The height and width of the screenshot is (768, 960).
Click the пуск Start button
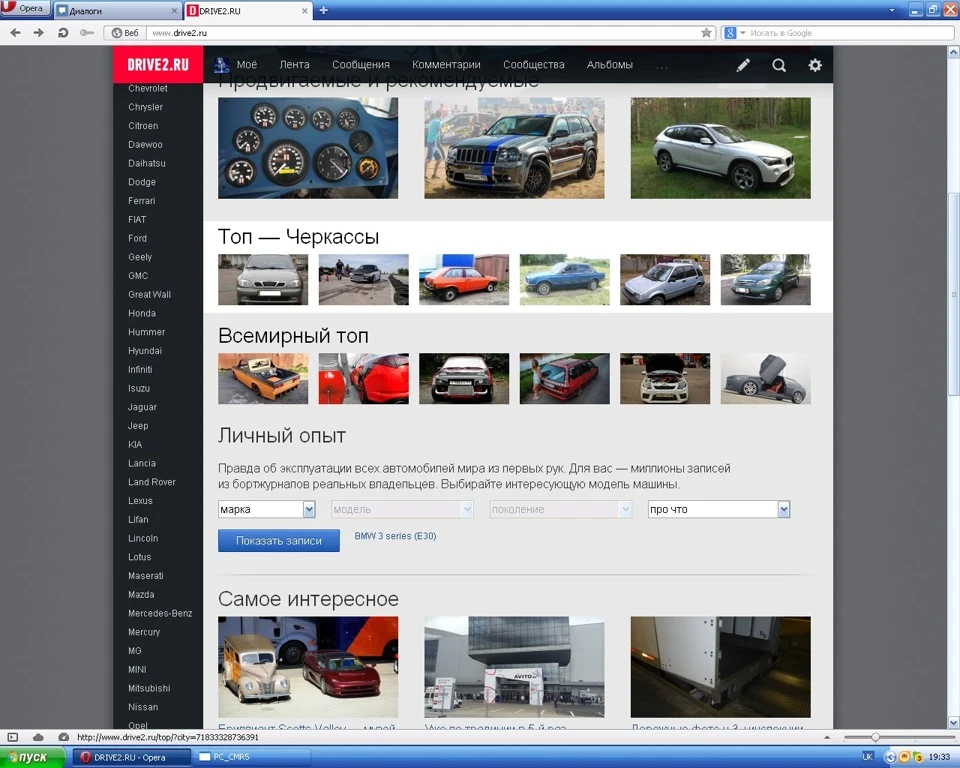coord(32,757)
